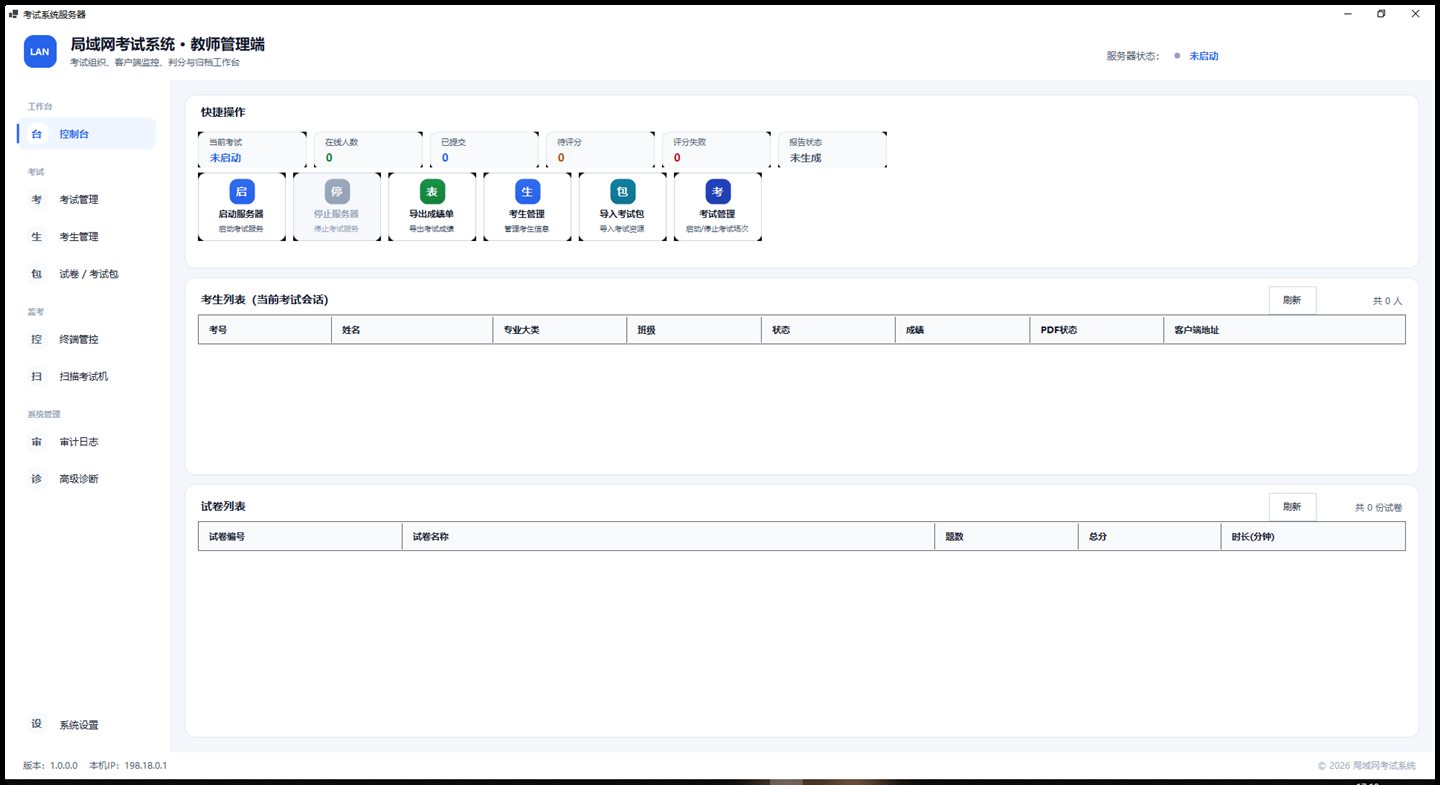Click the 导出成绩单 quick action
1440x785 pixels.
pyautogui.click(x=432, y=207)
